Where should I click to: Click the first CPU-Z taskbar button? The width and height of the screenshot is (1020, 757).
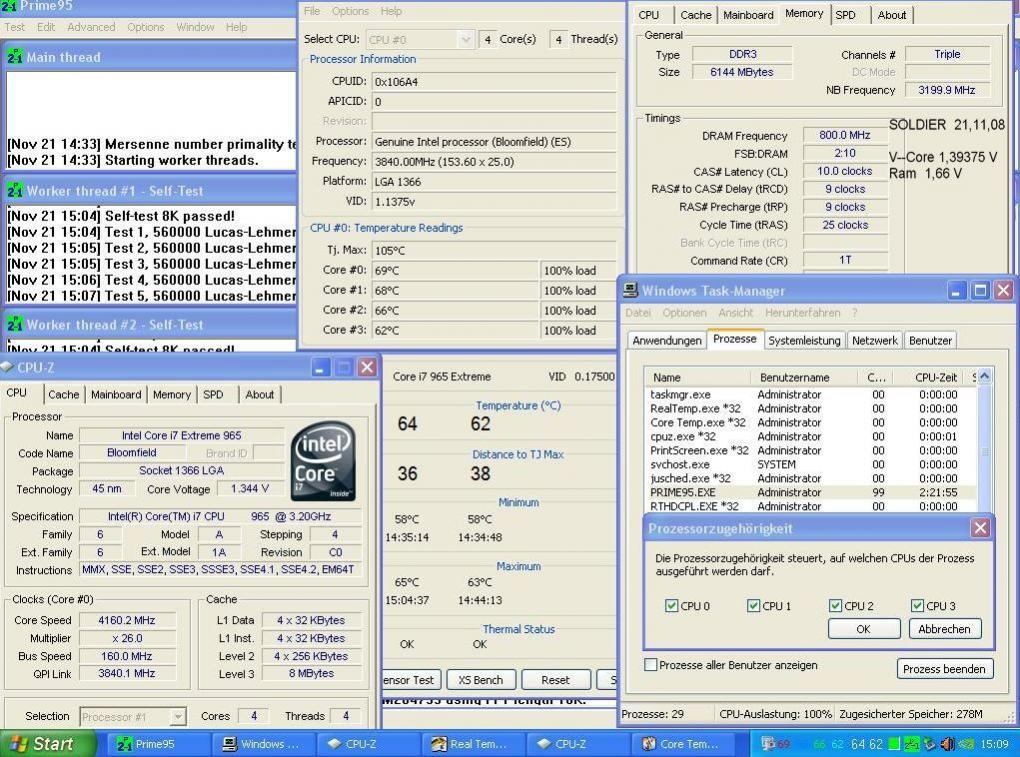coord(368,744)
